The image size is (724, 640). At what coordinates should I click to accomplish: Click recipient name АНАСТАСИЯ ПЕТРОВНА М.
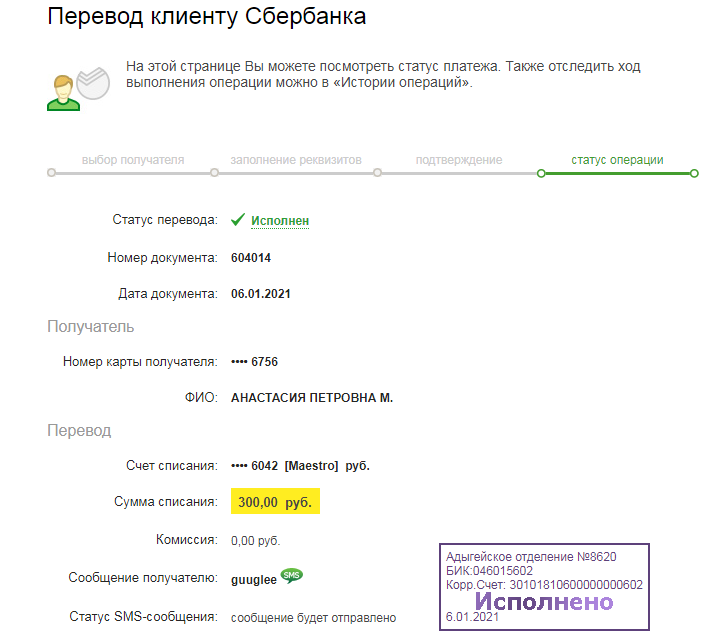pos(312,398)
